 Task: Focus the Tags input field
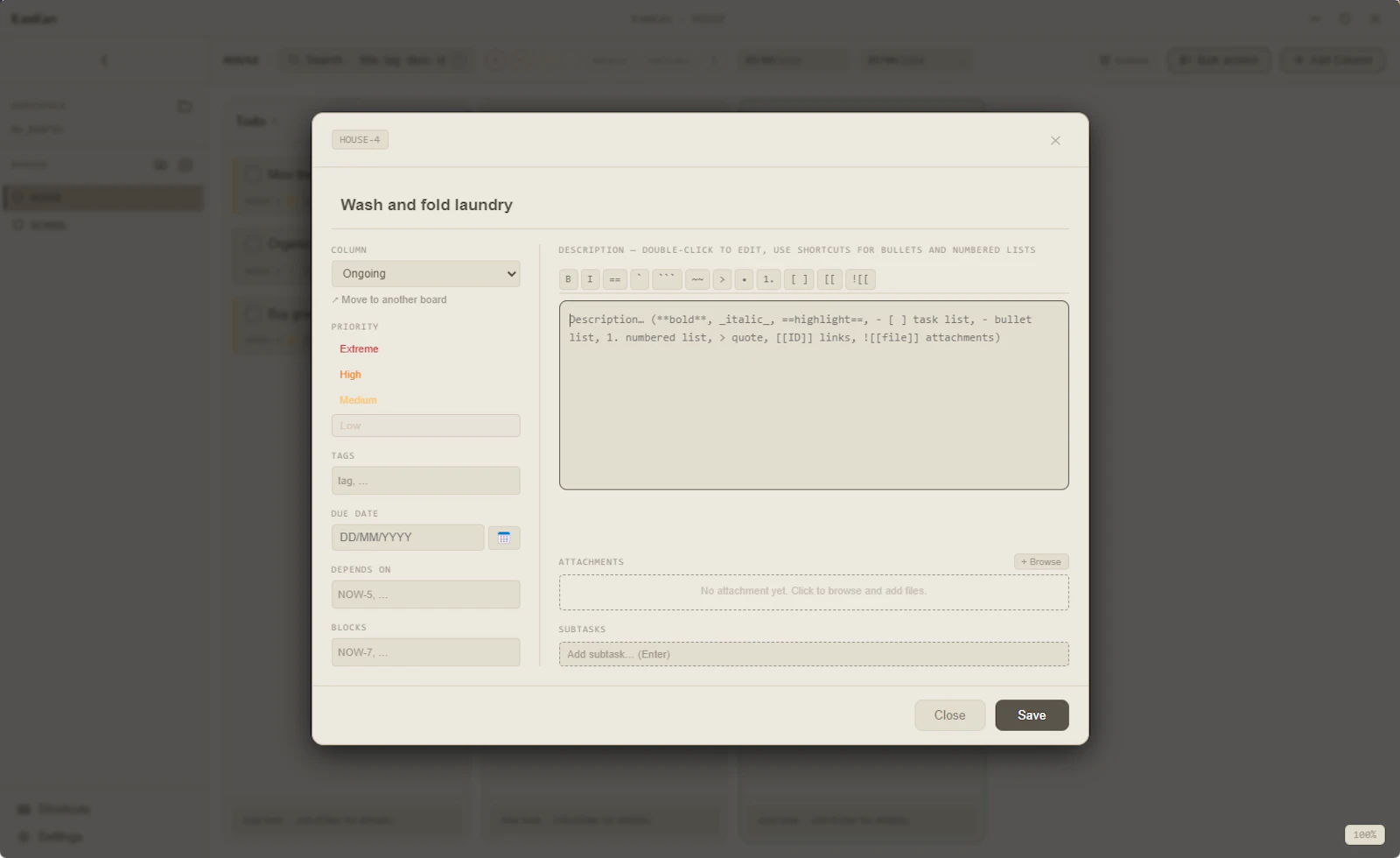tap(425, 481)
